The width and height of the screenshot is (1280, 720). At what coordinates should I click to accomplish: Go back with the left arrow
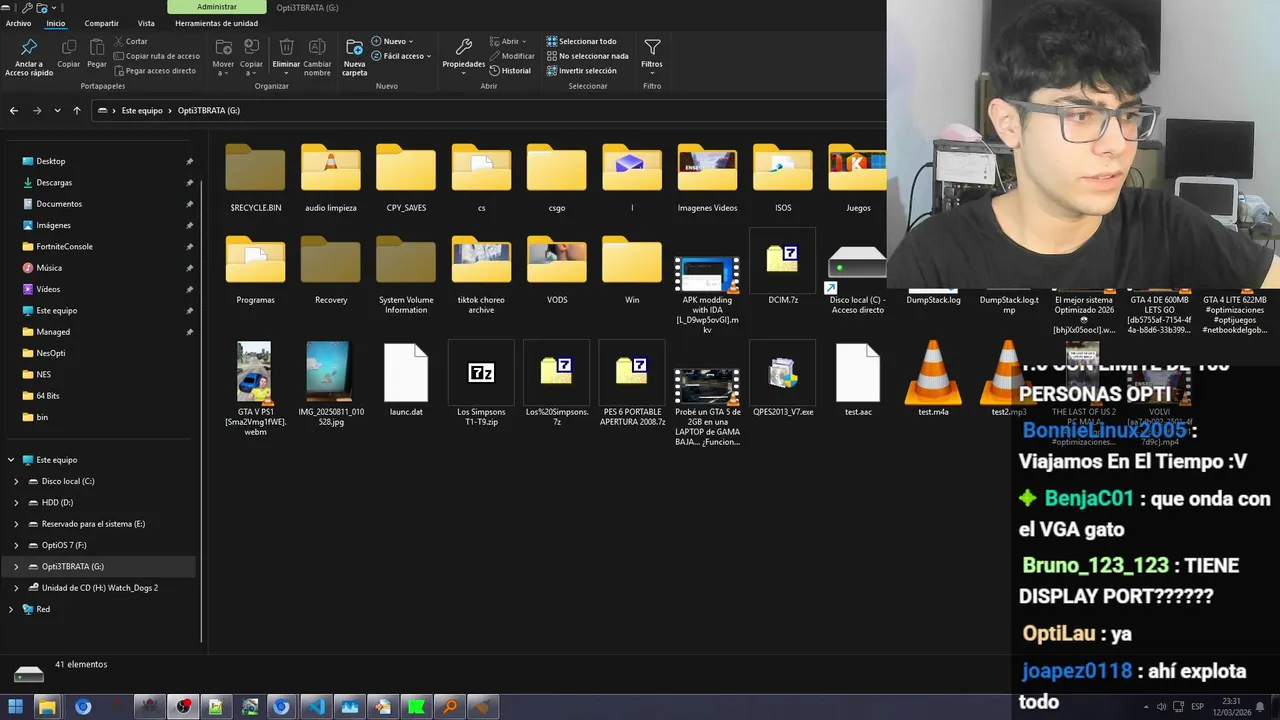14,110
